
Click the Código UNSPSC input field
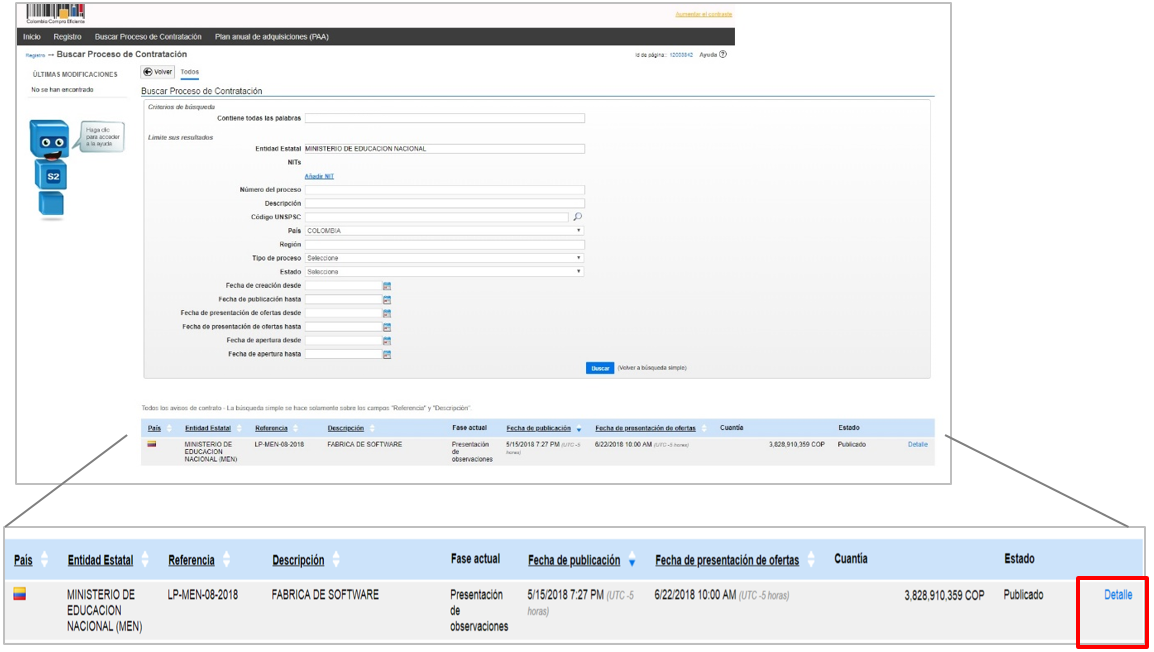point(437,217)
